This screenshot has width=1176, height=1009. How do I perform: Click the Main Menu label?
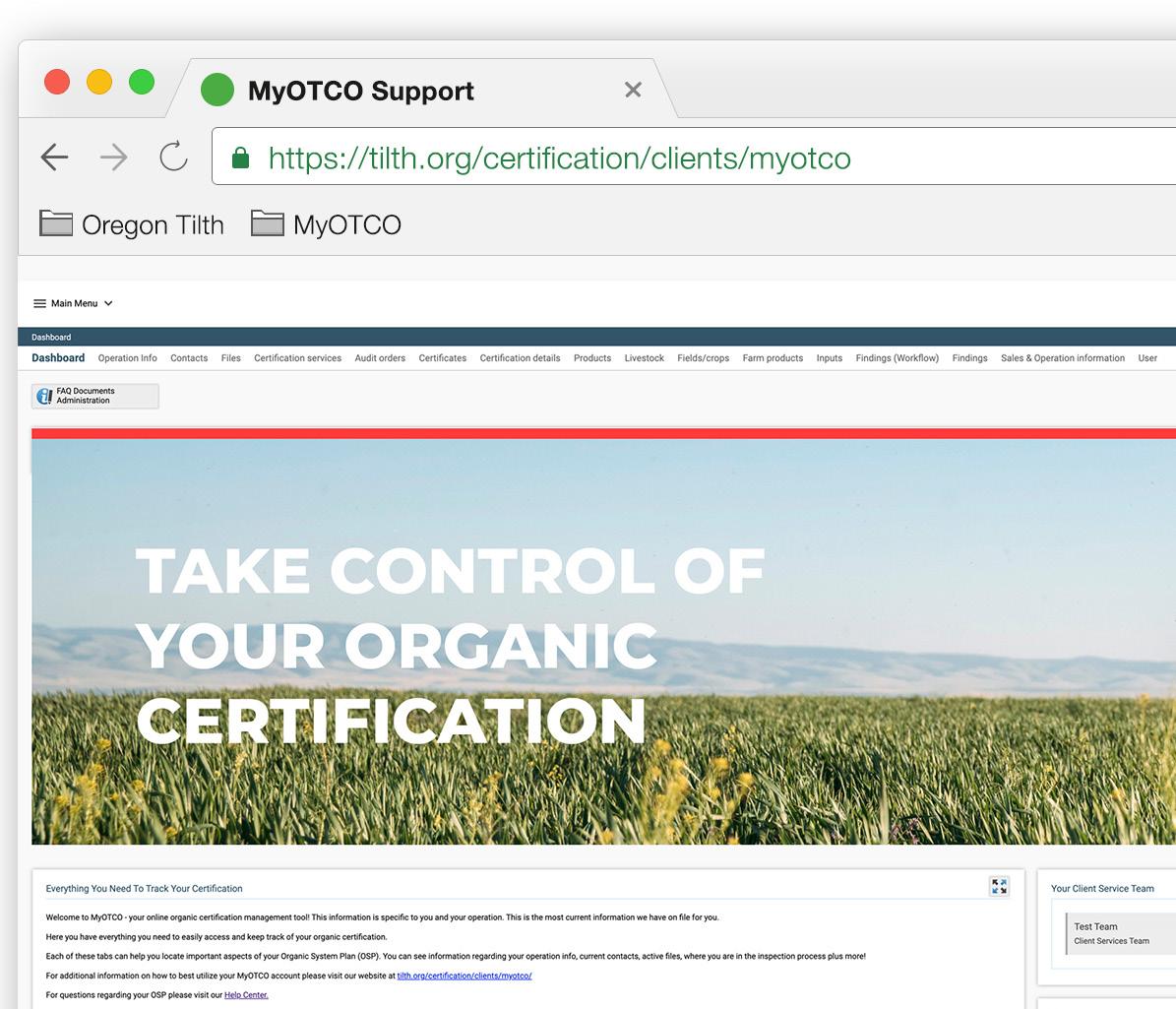[74, 304]
